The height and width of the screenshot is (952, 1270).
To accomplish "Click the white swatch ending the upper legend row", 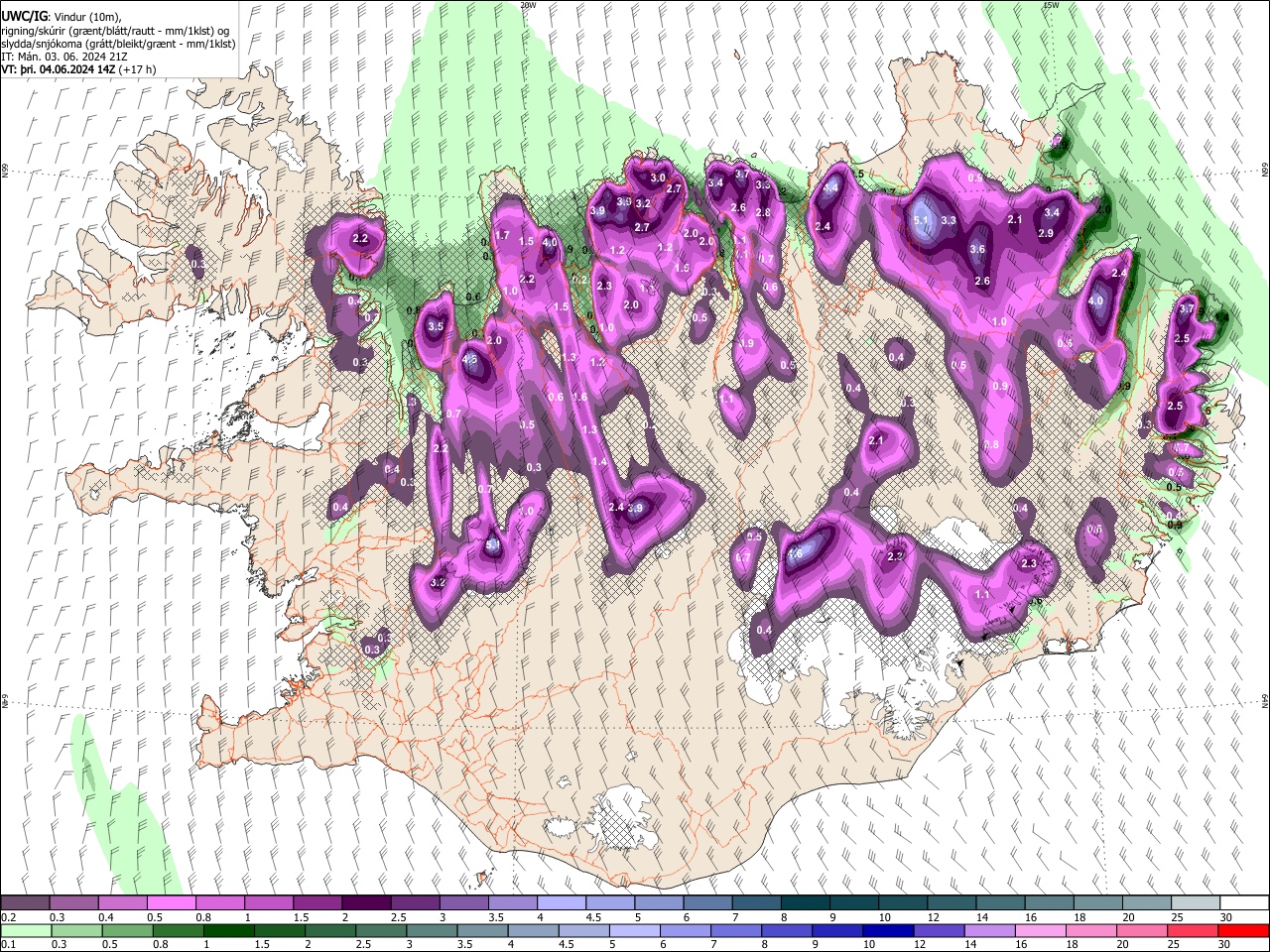I will [x=1244, y=903].
